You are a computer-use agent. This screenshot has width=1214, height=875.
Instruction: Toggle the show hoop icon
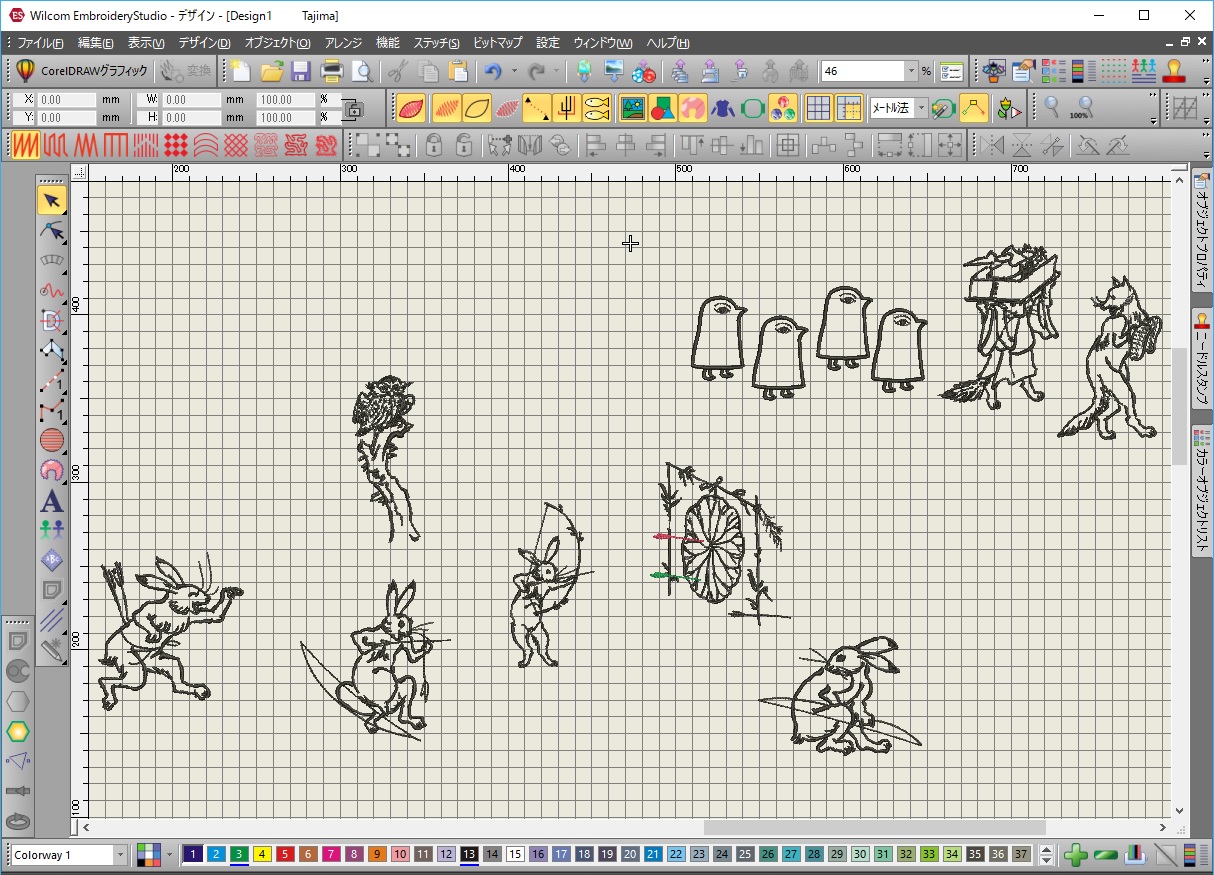click(x=753, y=107)
